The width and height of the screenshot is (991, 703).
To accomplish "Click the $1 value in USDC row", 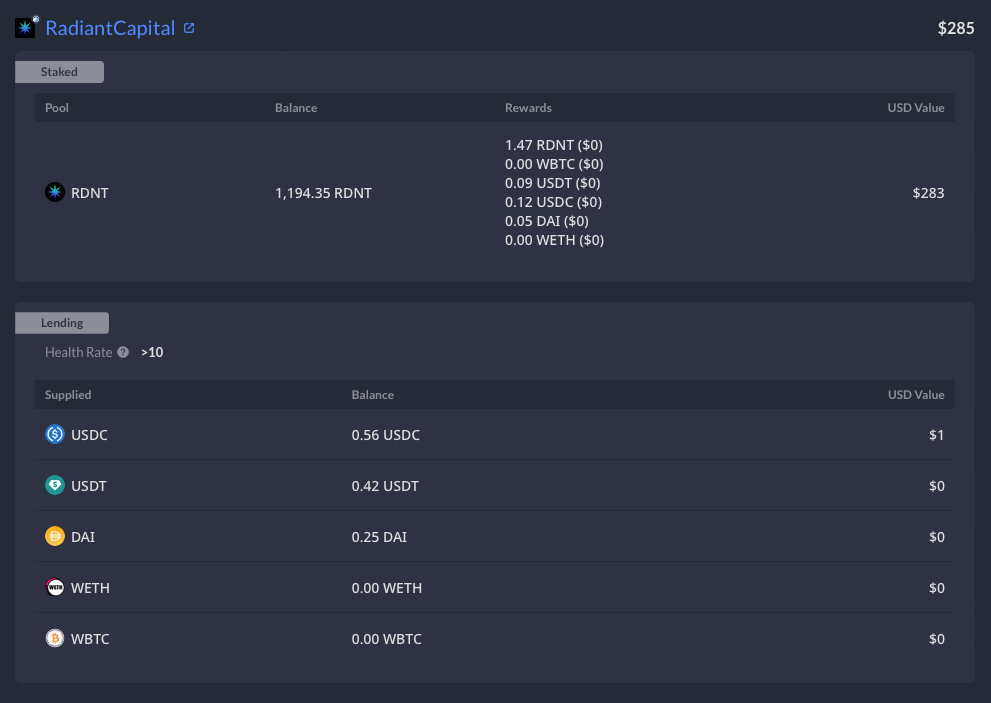I will click(937, 435).
